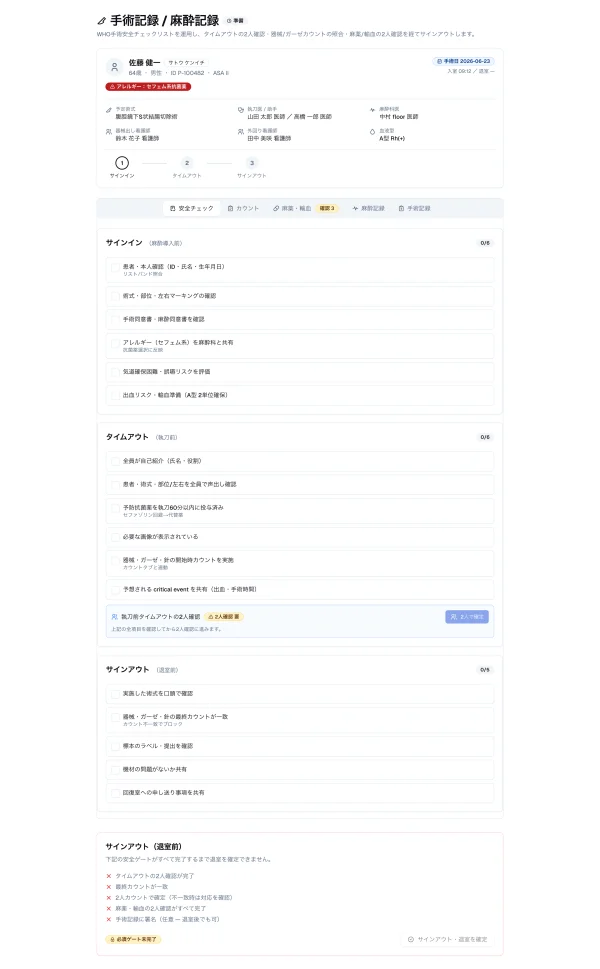Check 手術同意書・麻酔同意書を確認
This screenshot has height=969, width=600.
(115, 319)
